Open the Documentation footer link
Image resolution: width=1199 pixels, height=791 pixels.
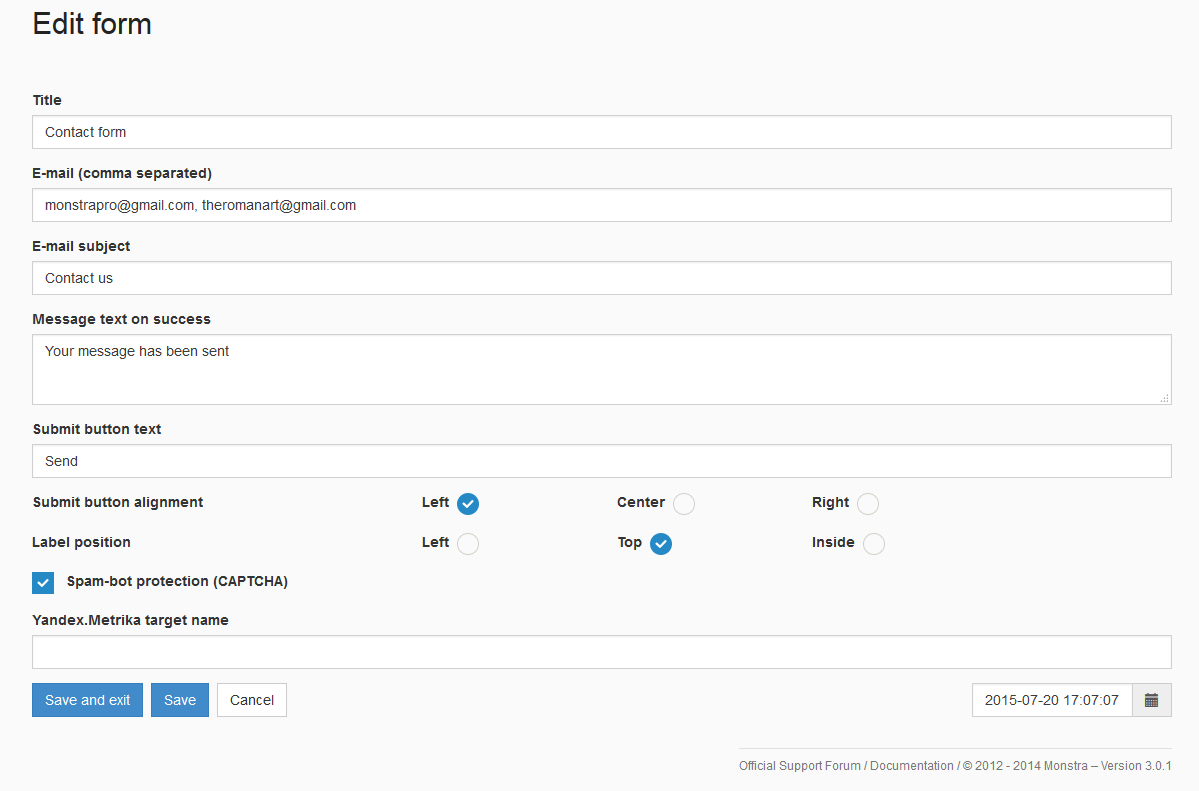point(911,766)
